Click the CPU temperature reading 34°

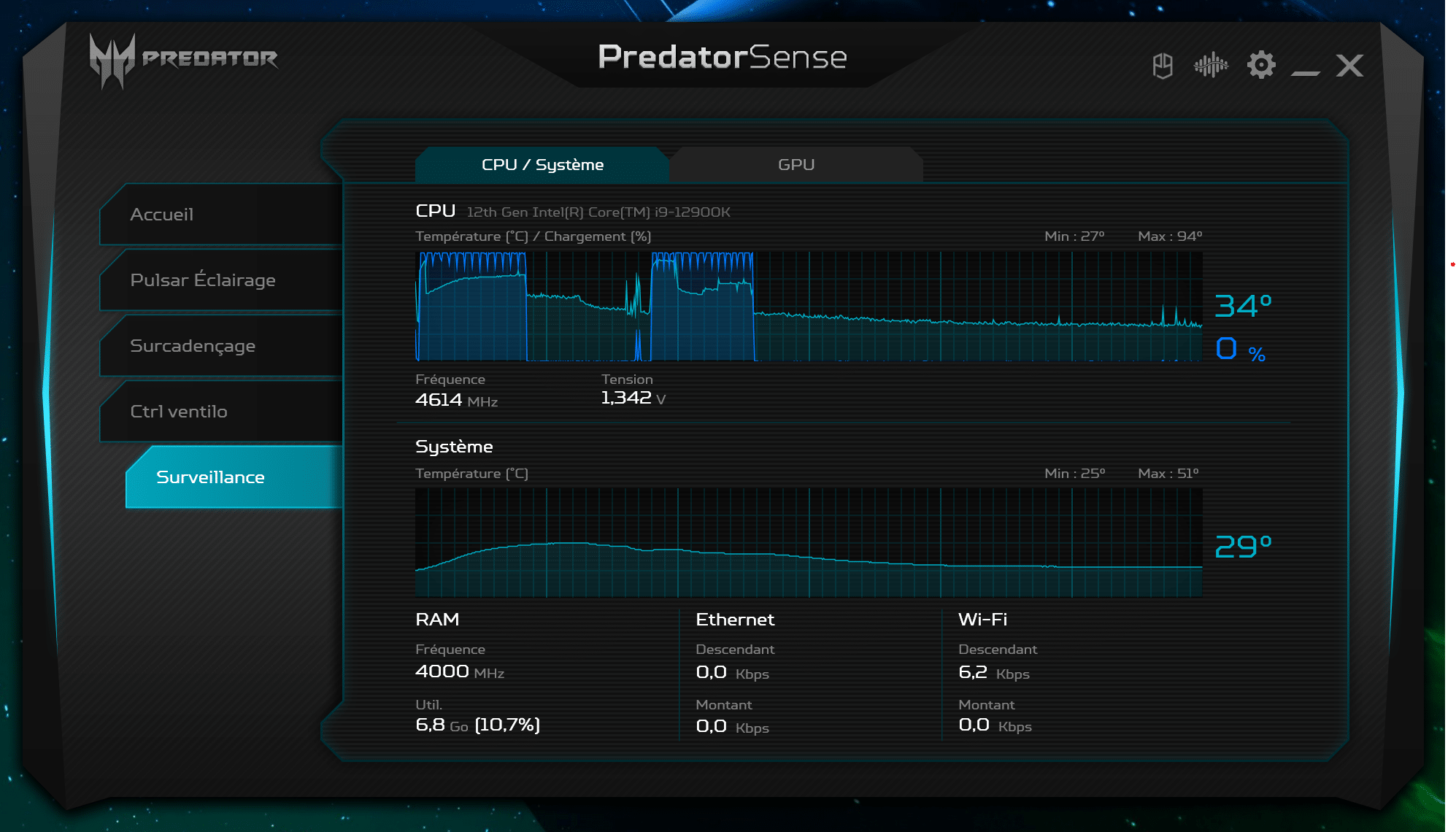pyautogui.click(x=1243, y=306)
